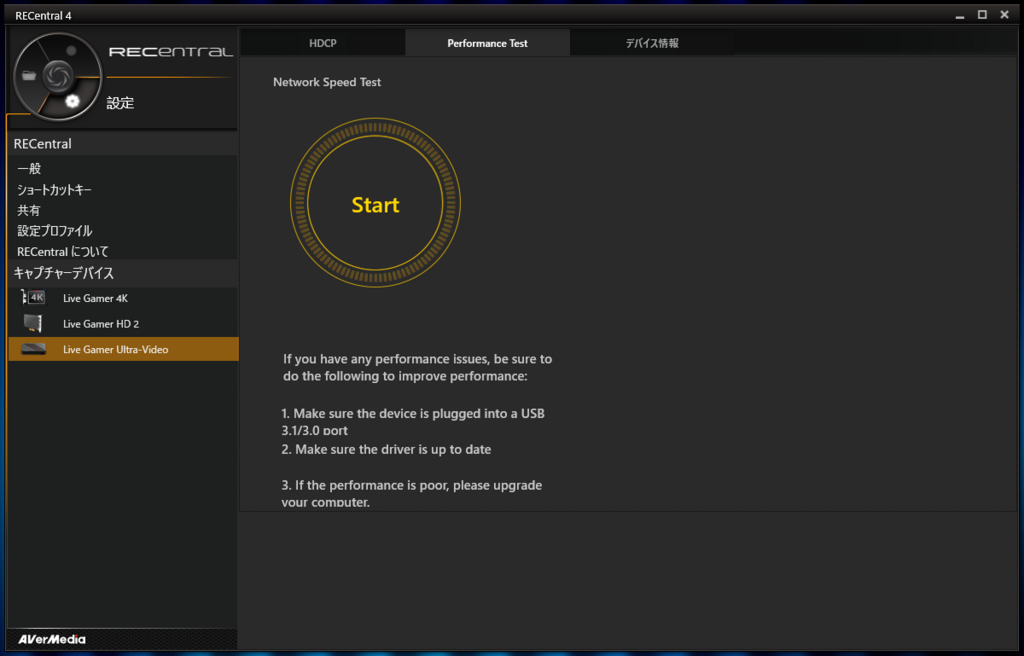
Task: Click the 設定 label beside the dial
Action: (120, 103)
